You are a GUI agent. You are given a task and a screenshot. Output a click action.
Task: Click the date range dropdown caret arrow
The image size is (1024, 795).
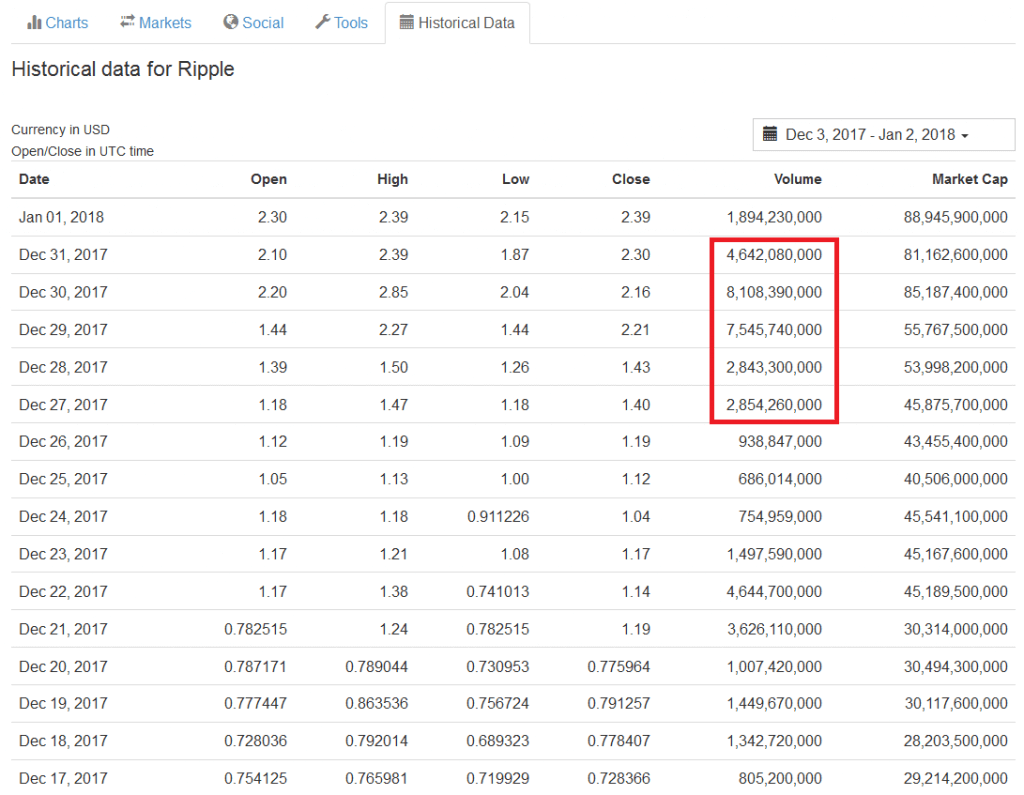click(x=965, y=136)
